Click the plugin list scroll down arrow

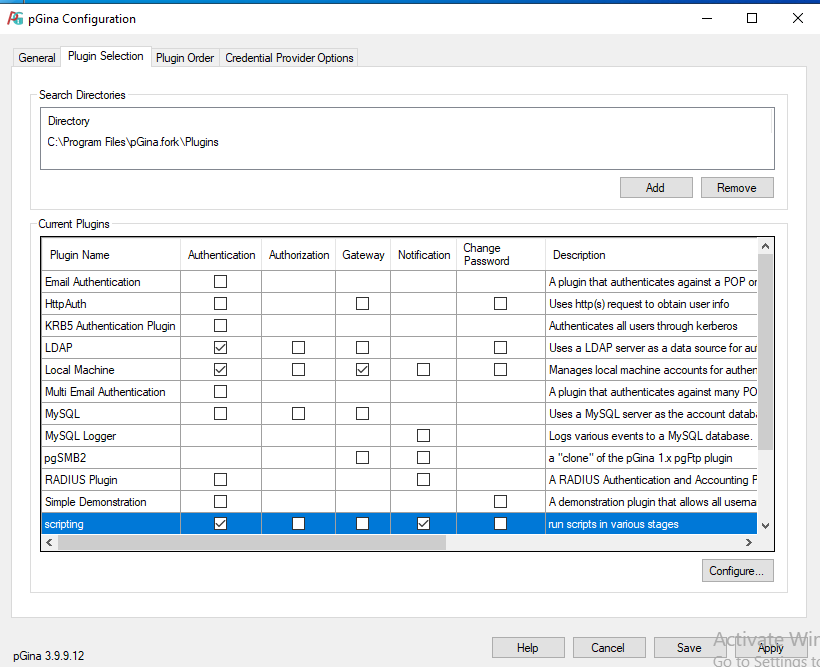click(765, 525)
